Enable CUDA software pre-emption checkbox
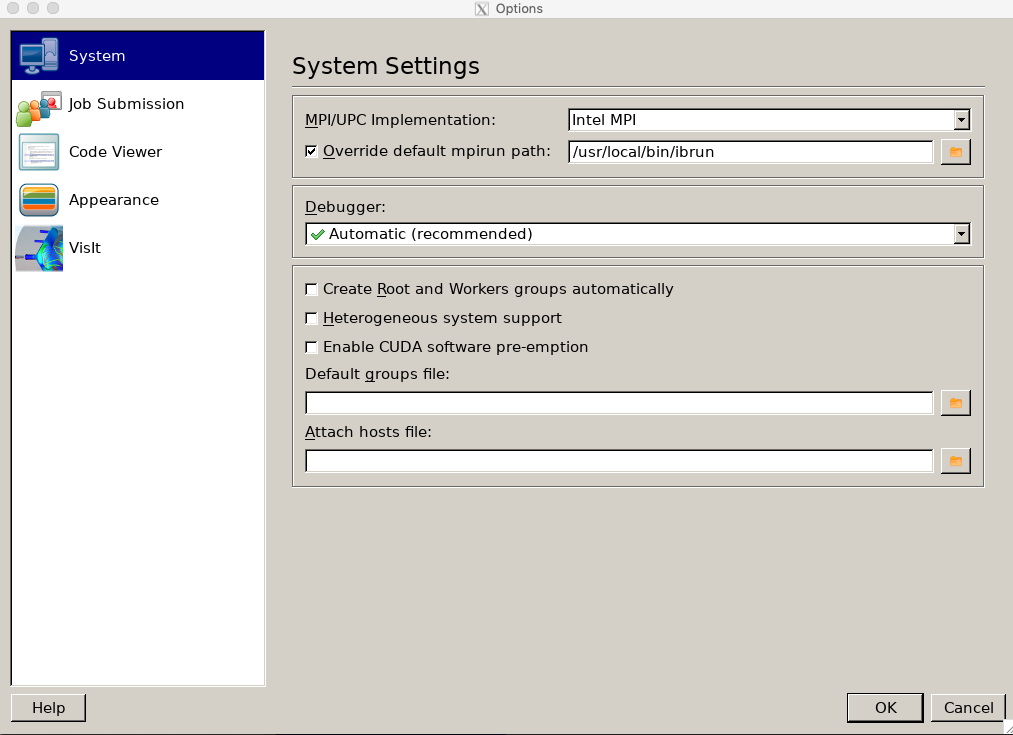Image resolution: width=1013 pixels, height=735 pixels. coord(311,347)
